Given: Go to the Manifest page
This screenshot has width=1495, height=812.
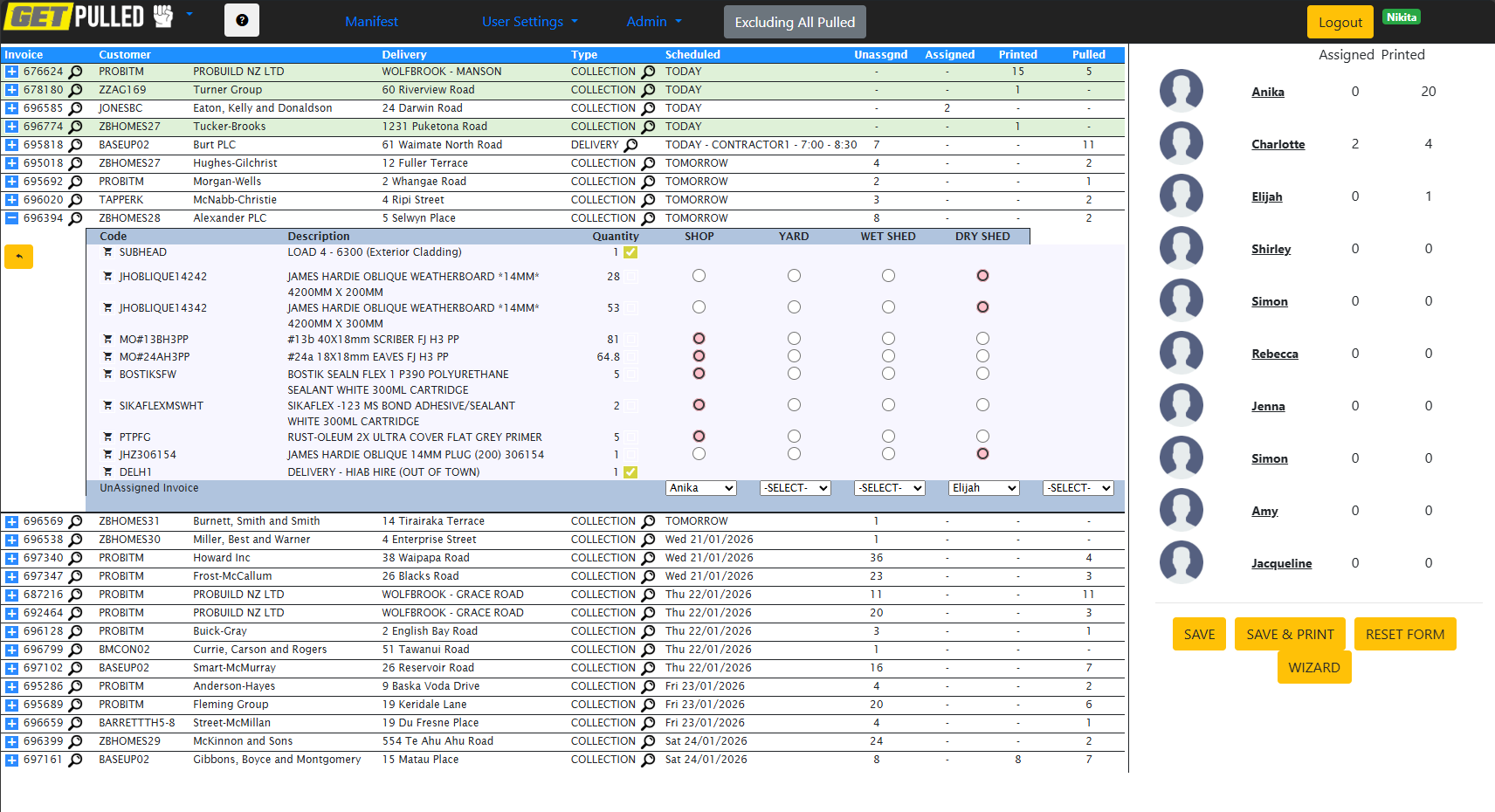Looking at the screenshot, I should [371, 21].
